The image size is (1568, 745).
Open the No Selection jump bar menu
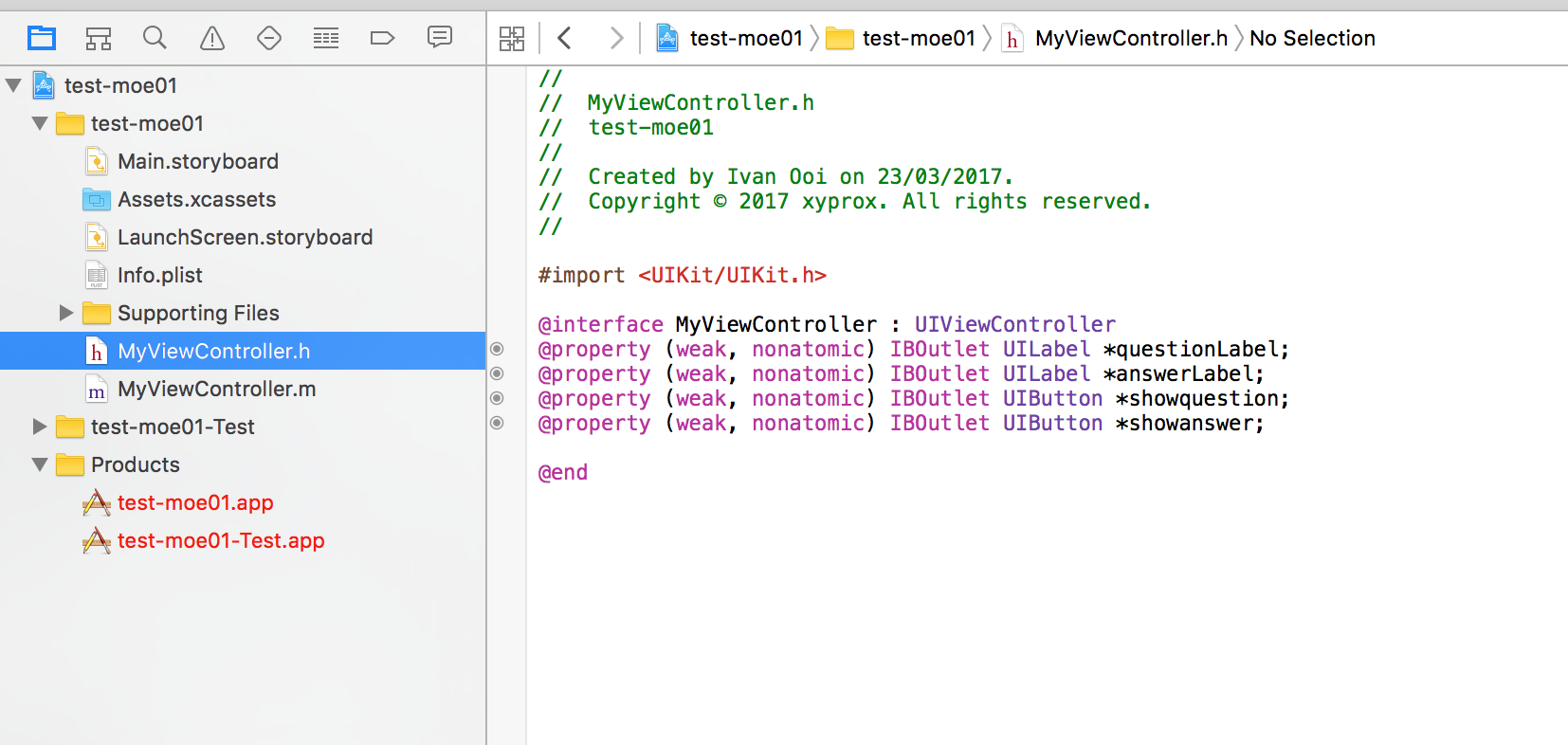click(1312, 38)
